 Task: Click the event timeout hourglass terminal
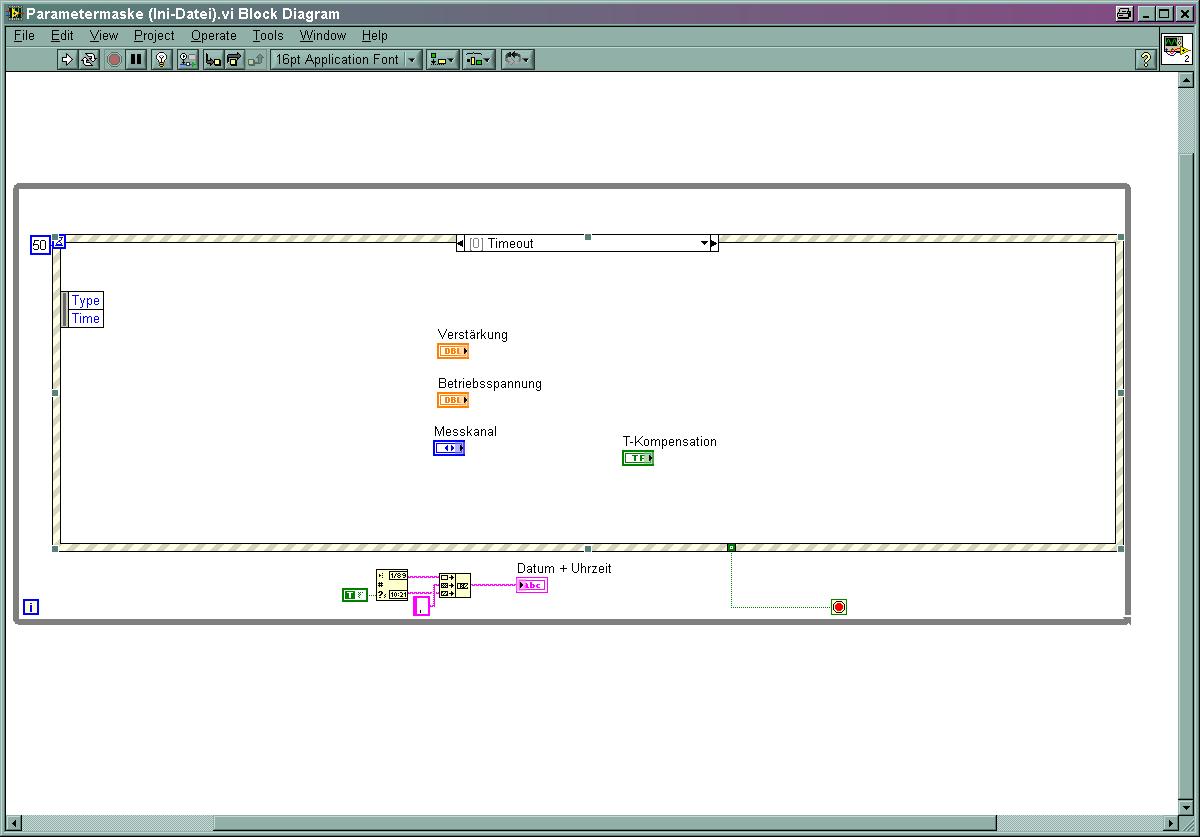(x=59, y=240)
